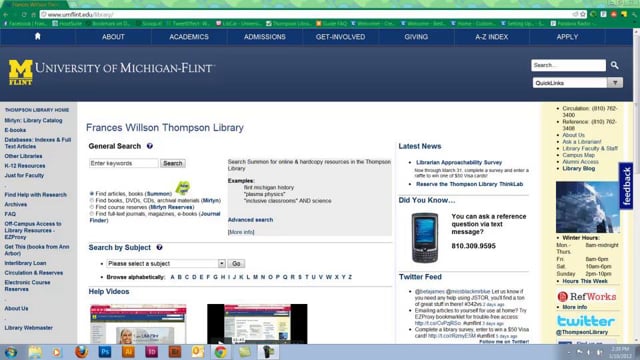Open Search by Subject help icon

(x=159, y=247)
